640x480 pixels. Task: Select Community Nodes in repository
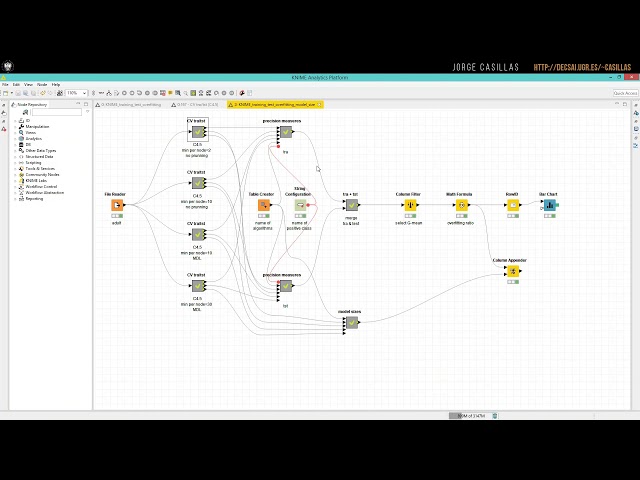(x=42, y=175)
